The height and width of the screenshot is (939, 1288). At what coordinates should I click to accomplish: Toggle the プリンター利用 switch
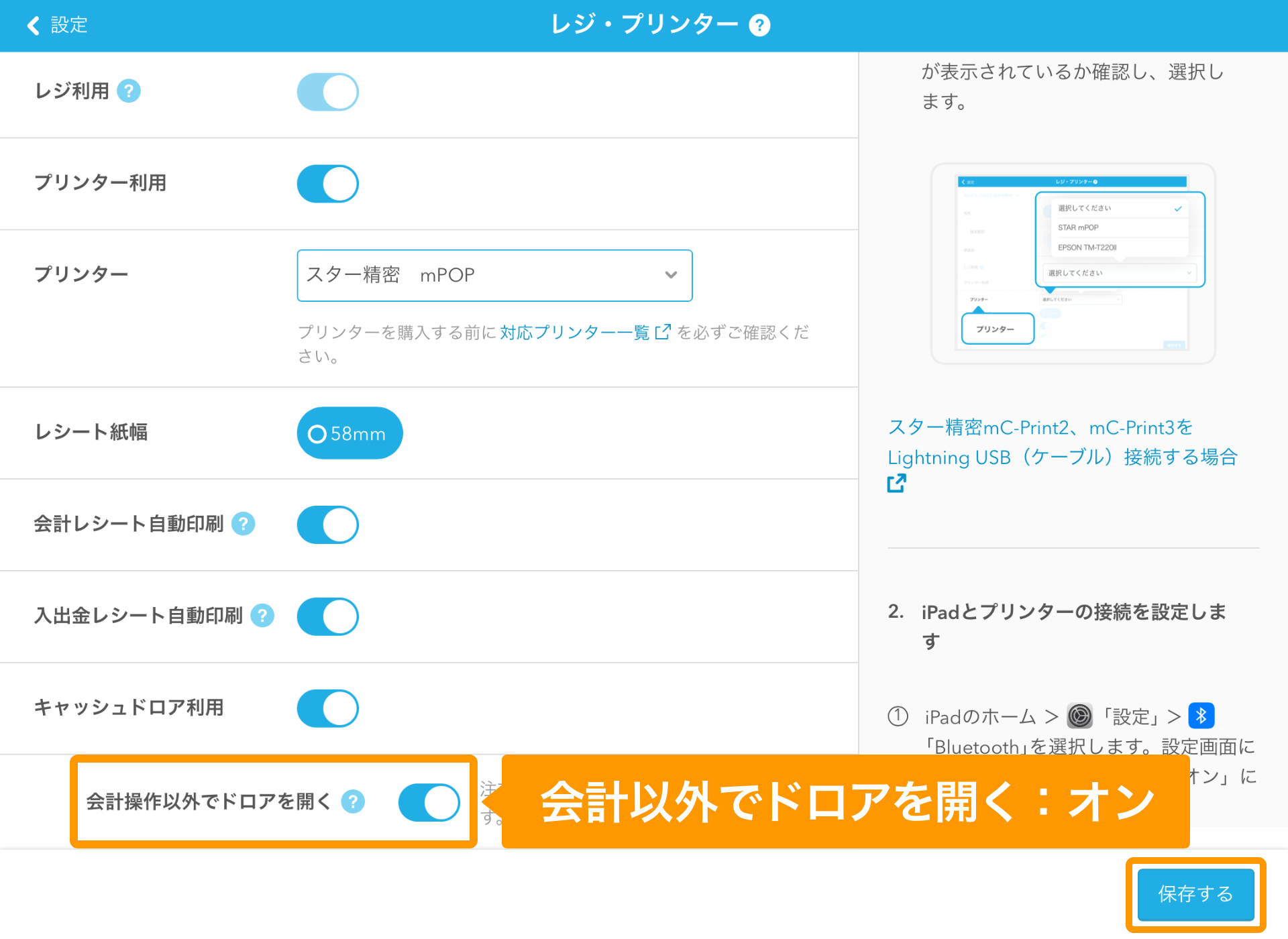(328, 184)
